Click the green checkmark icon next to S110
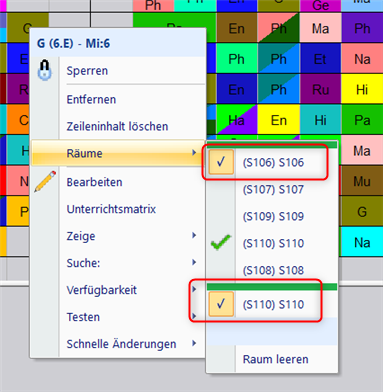The image size is (383, 392). [221, 243]
